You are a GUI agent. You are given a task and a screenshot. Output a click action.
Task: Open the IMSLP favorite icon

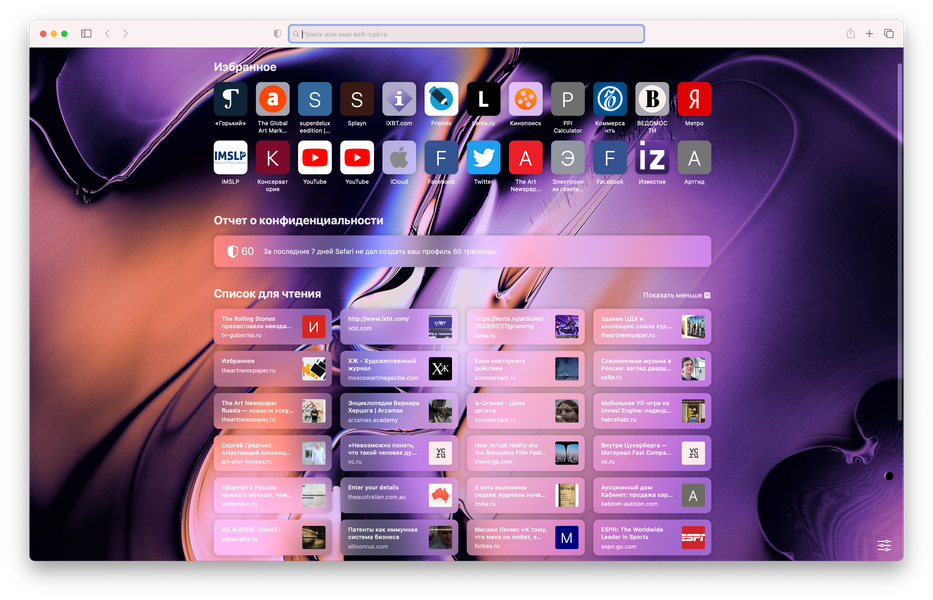(x=230, y=158)
